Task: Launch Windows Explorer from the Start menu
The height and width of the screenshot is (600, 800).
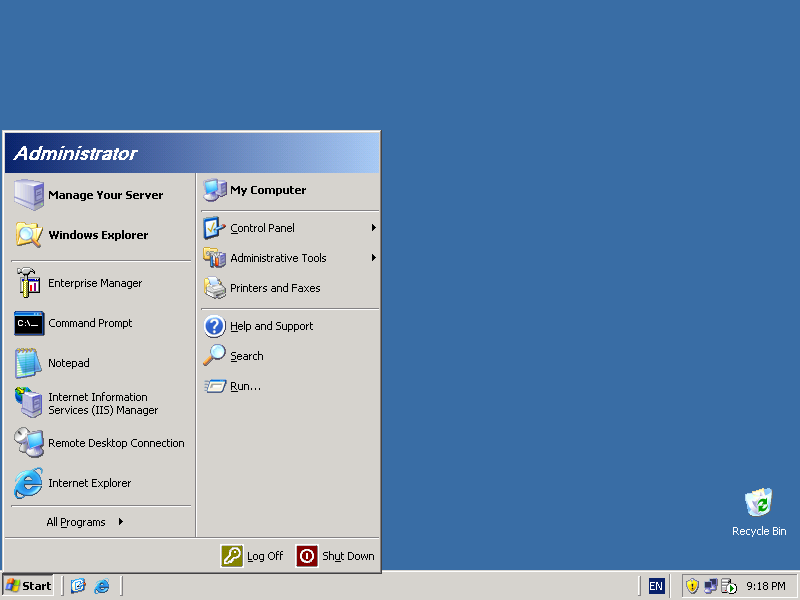Action: (98, 235)
